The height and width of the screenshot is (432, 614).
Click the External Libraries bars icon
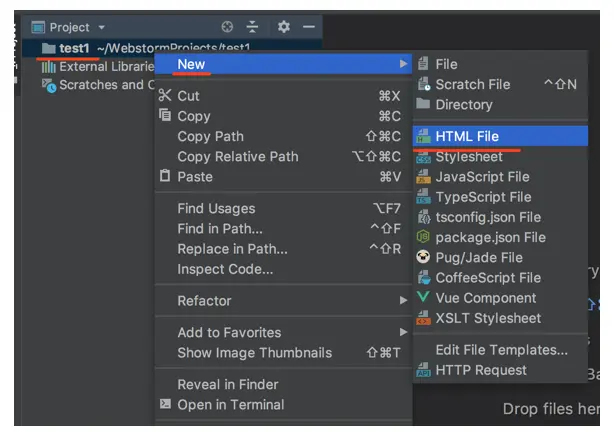tap(49, 67)
